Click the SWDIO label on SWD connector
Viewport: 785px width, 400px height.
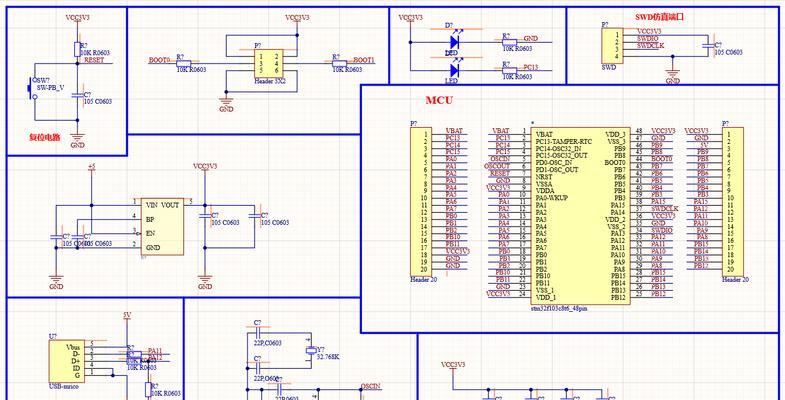[x=647, y=38]
